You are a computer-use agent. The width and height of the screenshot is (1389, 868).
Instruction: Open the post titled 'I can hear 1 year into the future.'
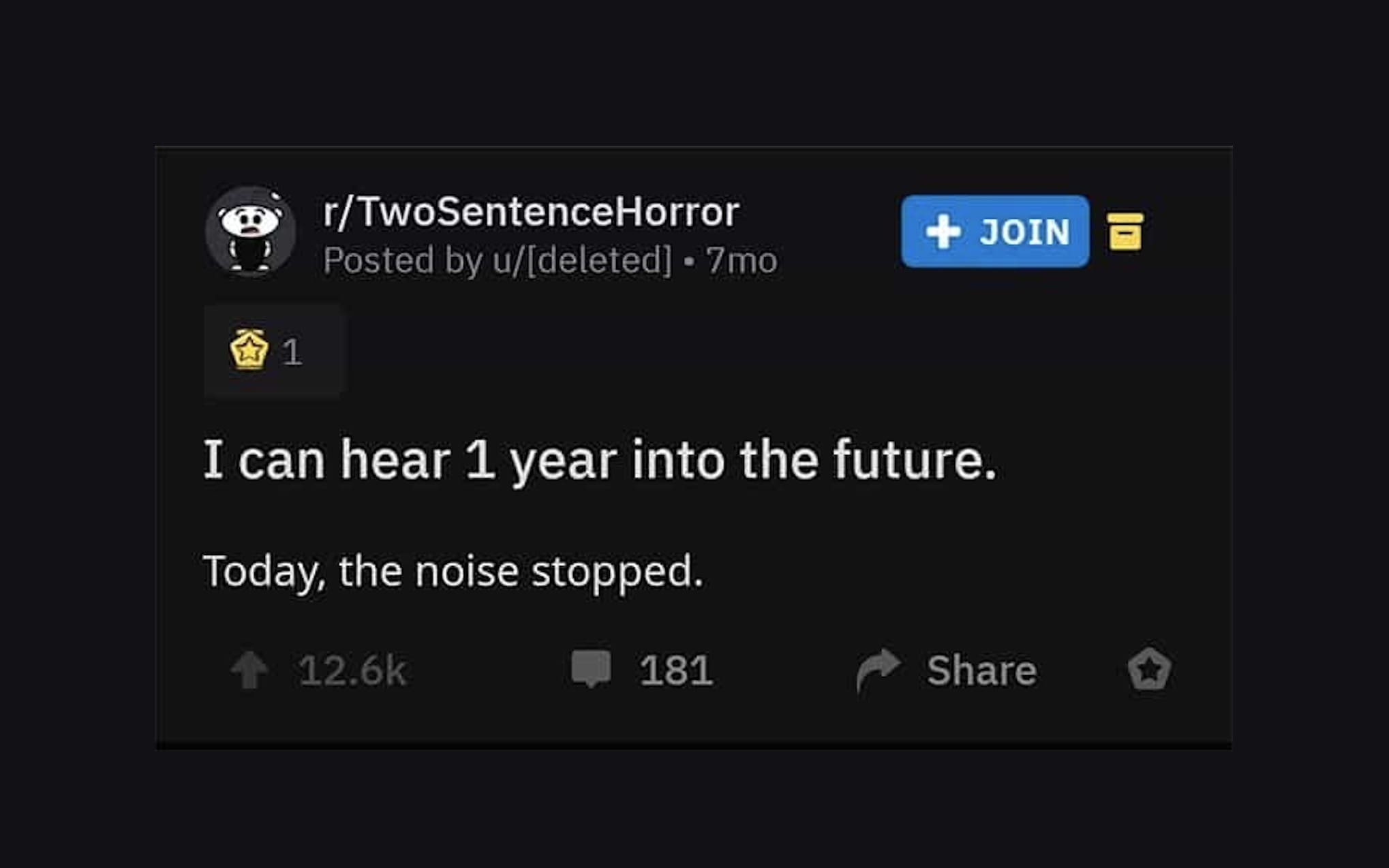tap(599, 460)
